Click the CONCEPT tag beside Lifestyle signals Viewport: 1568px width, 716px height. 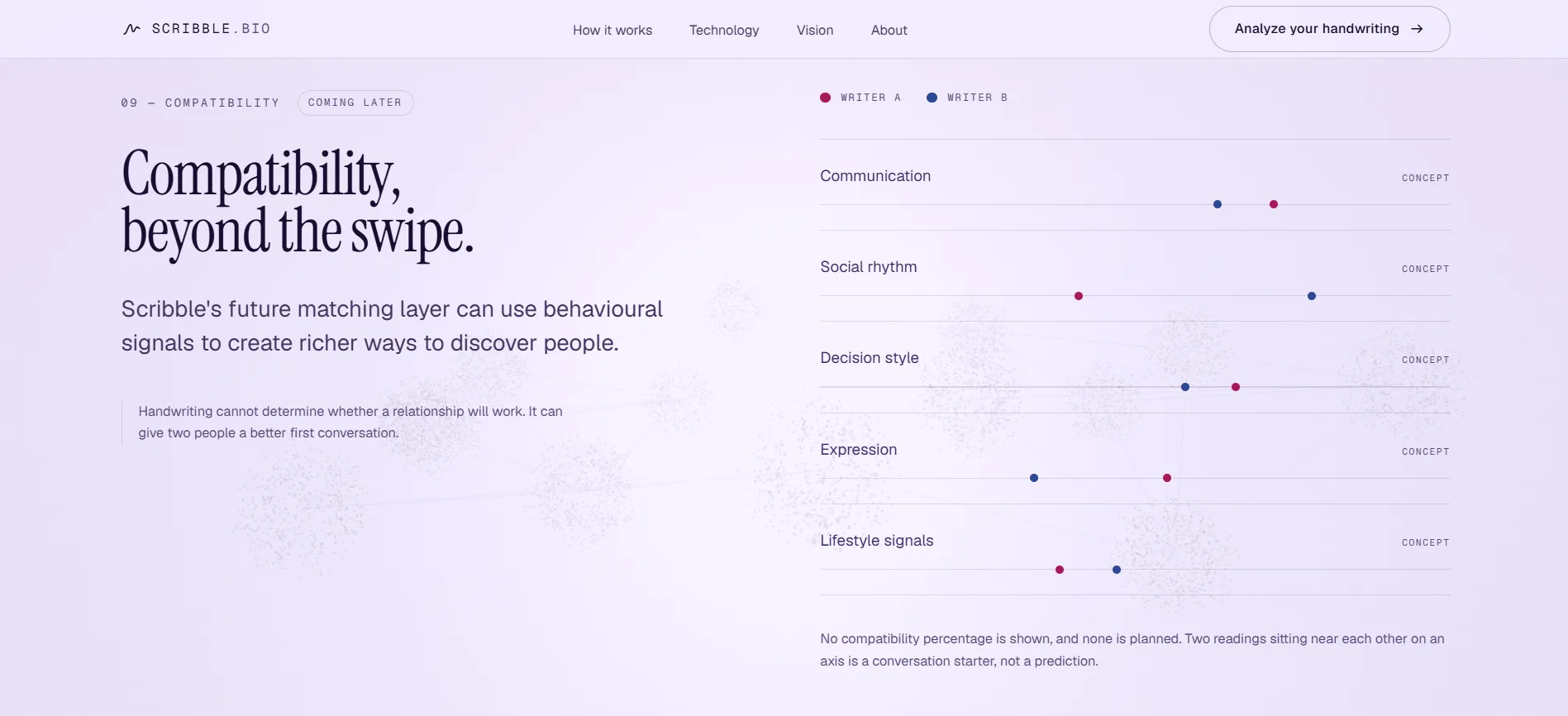click(1426, 542)
